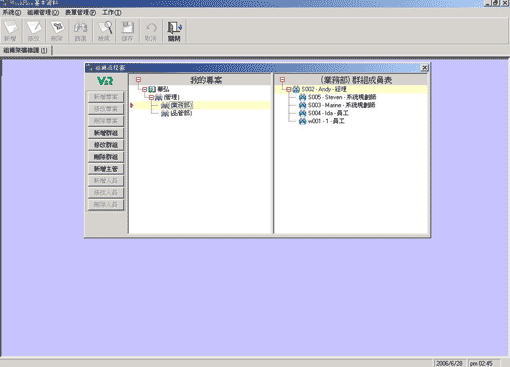The width and height of the screenshot is (510, 367).
Task: Click the person icon beside S003 - Marine
Action: pyautogui.click(x=302, y=105)
